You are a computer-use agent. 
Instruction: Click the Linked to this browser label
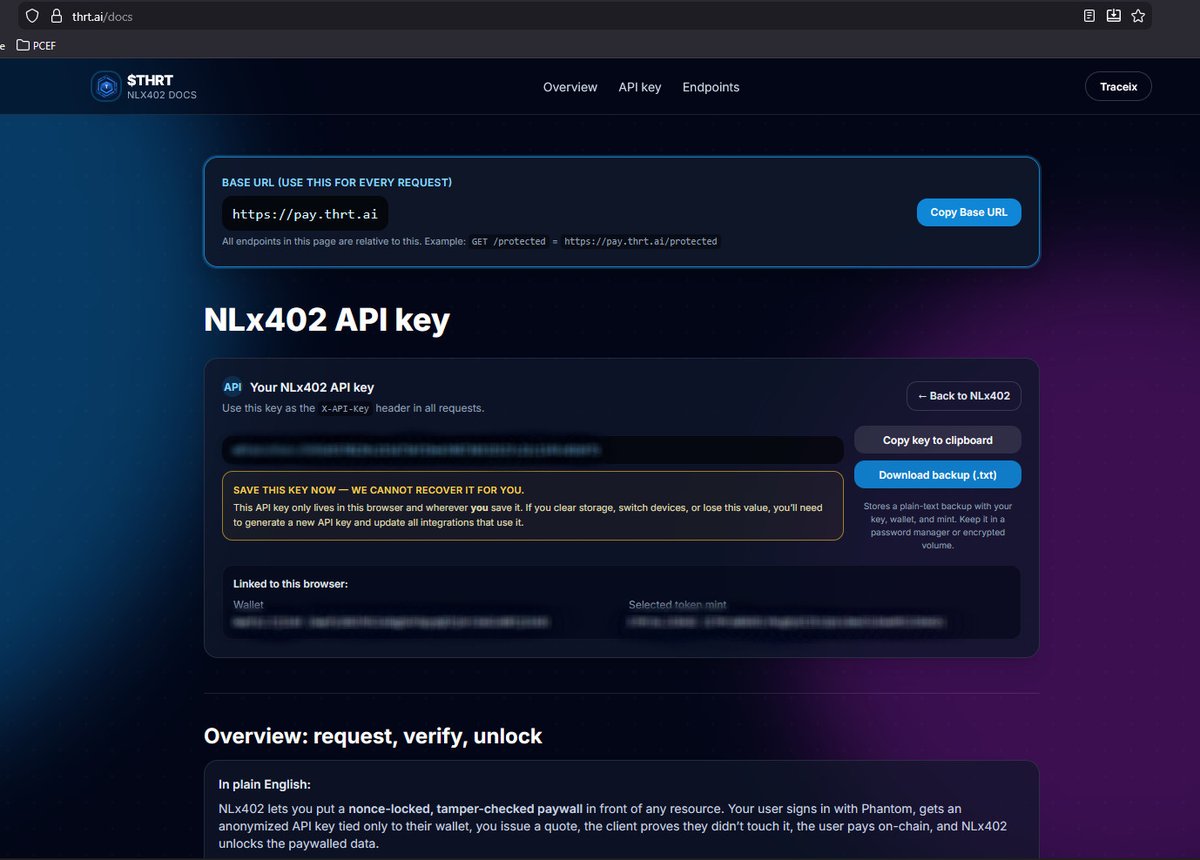pos(291,584)
